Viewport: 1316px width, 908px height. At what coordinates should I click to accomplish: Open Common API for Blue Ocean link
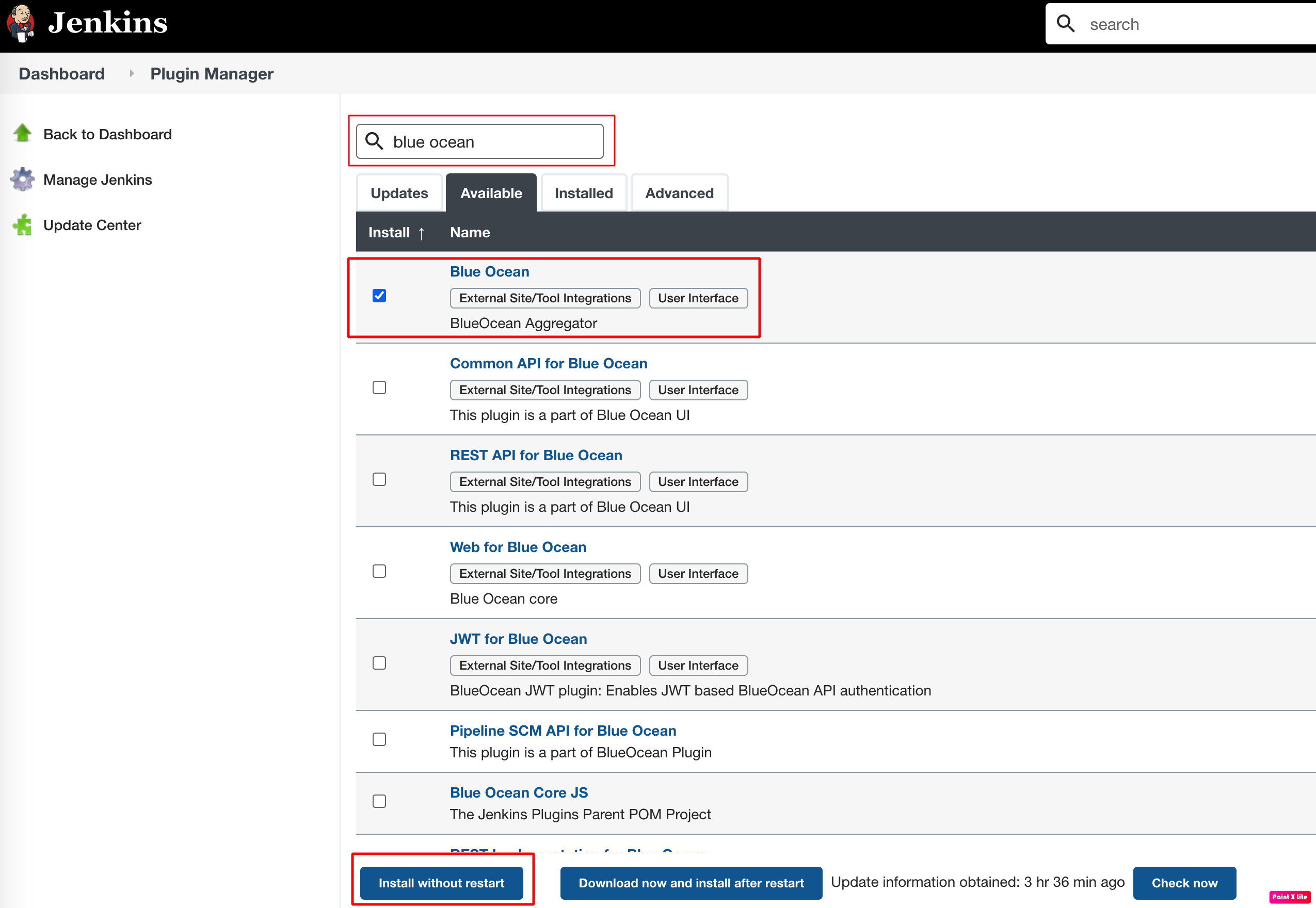pos(549,363)
